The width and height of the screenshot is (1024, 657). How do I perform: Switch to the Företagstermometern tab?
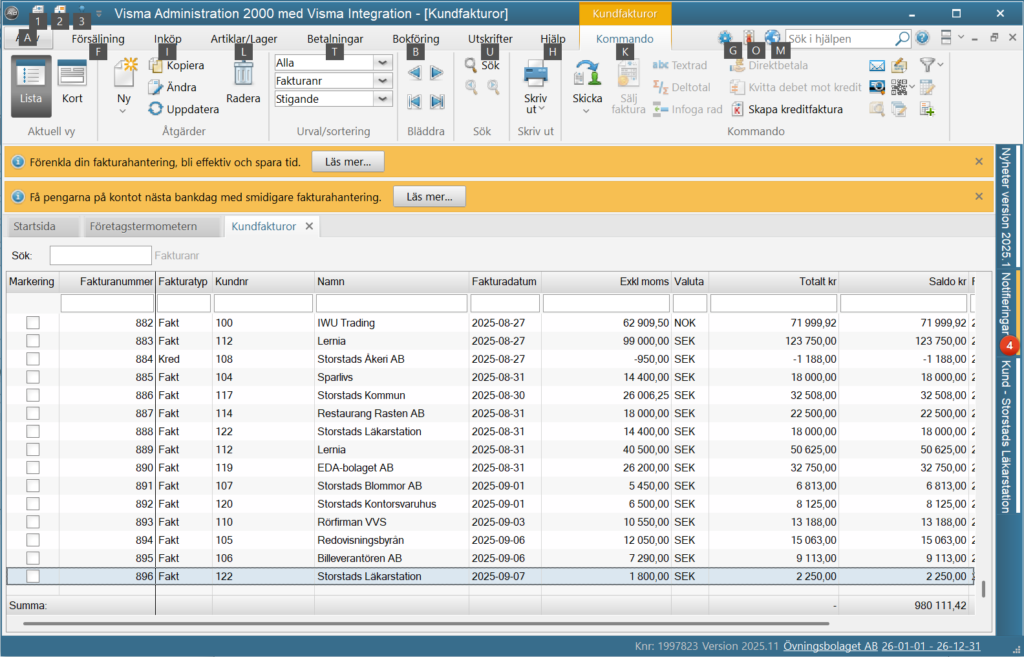pos(143,227)
